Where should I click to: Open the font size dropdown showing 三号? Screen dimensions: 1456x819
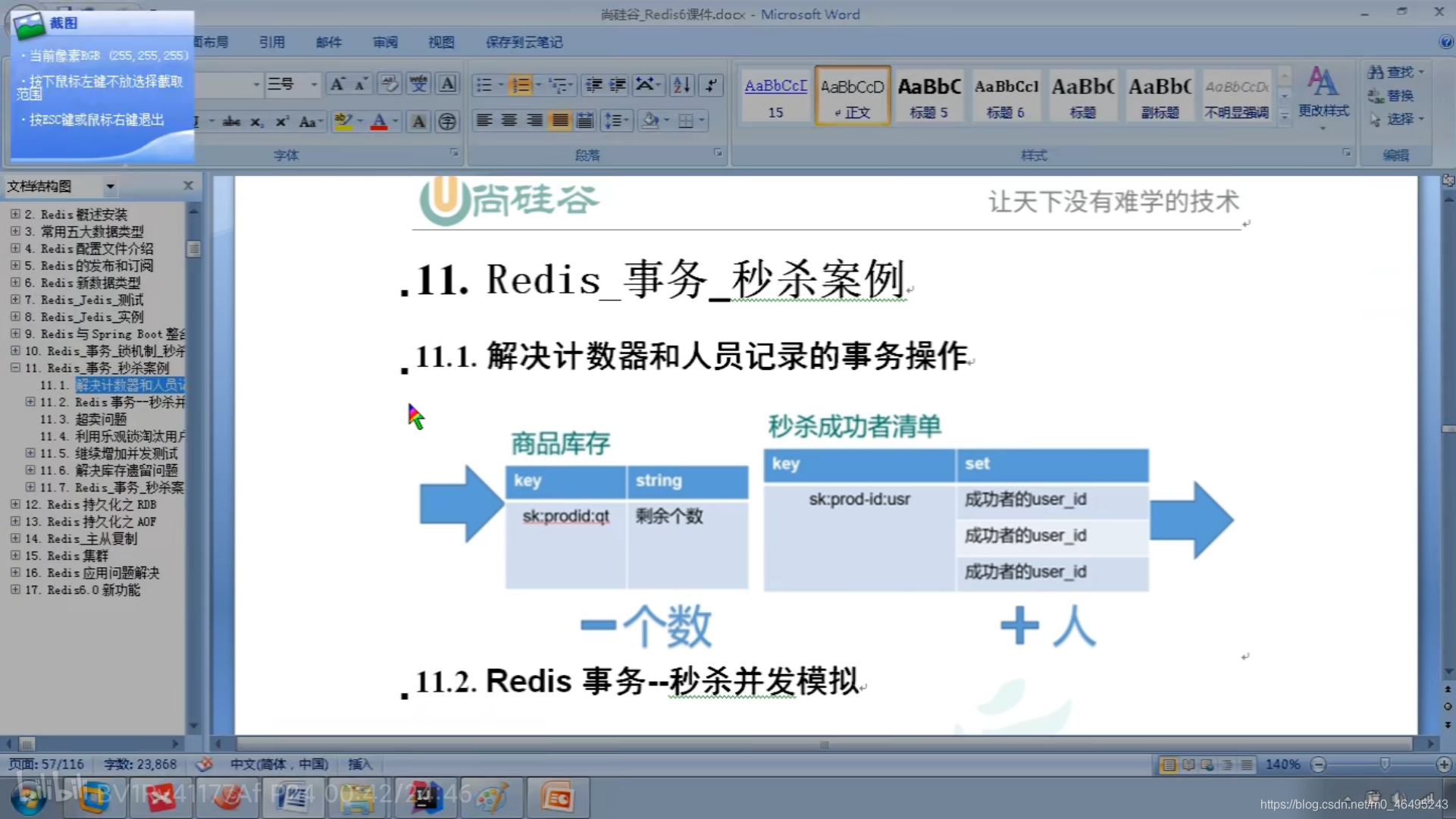point(313,85)
